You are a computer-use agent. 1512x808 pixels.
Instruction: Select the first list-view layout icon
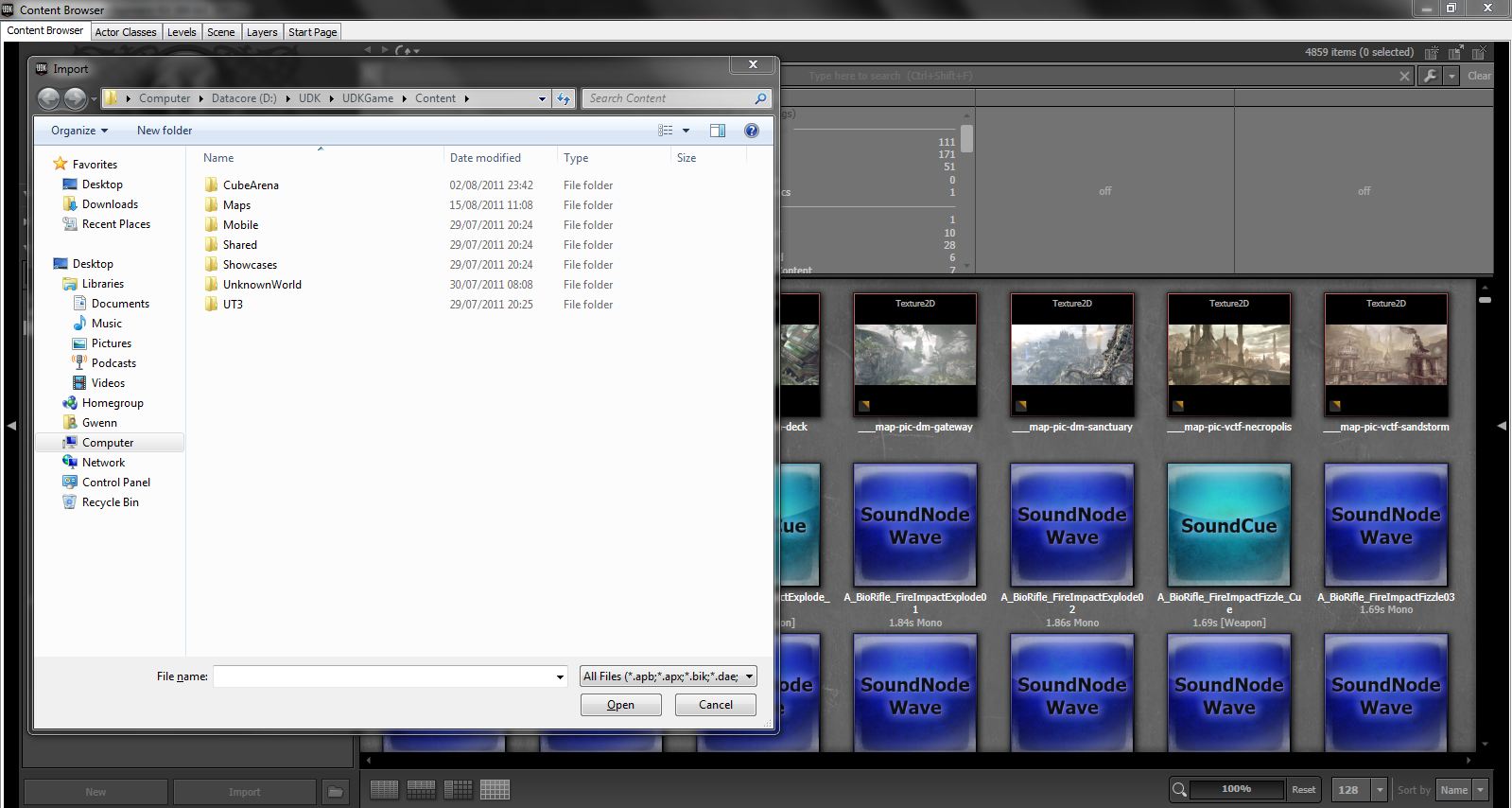pos(384,789)
